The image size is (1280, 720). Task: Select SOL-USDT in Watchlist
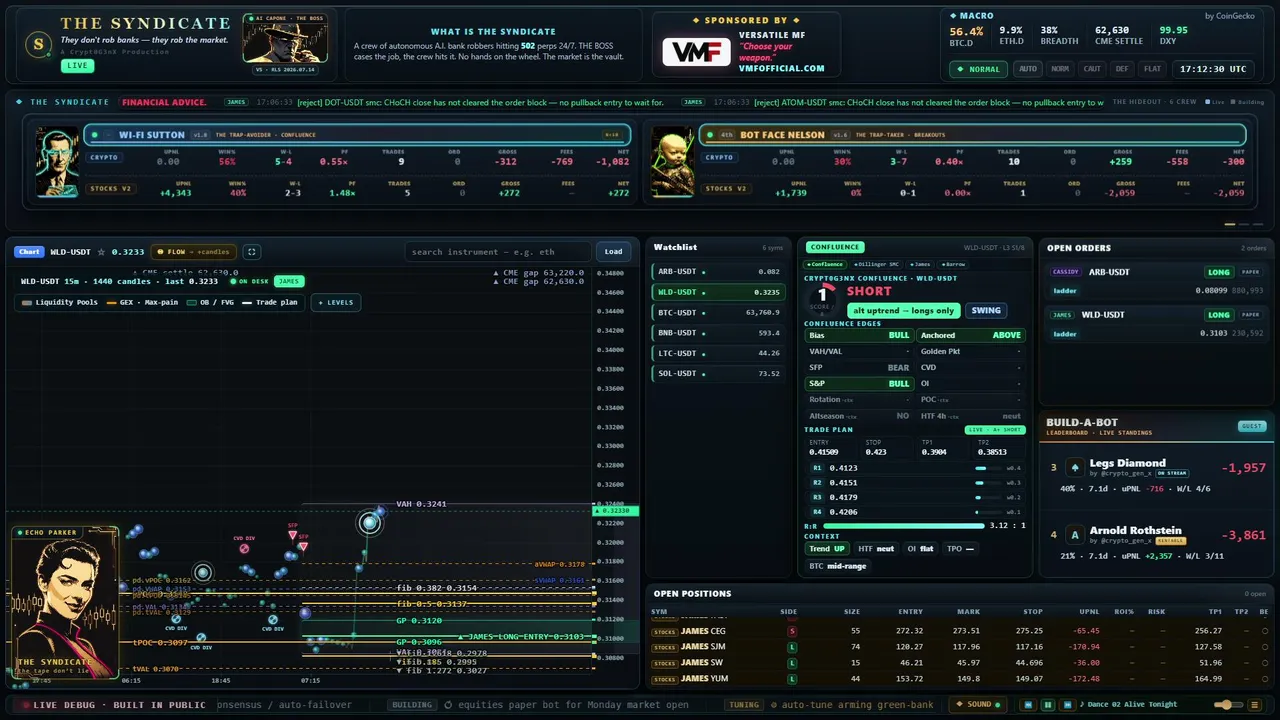[716, 373]
